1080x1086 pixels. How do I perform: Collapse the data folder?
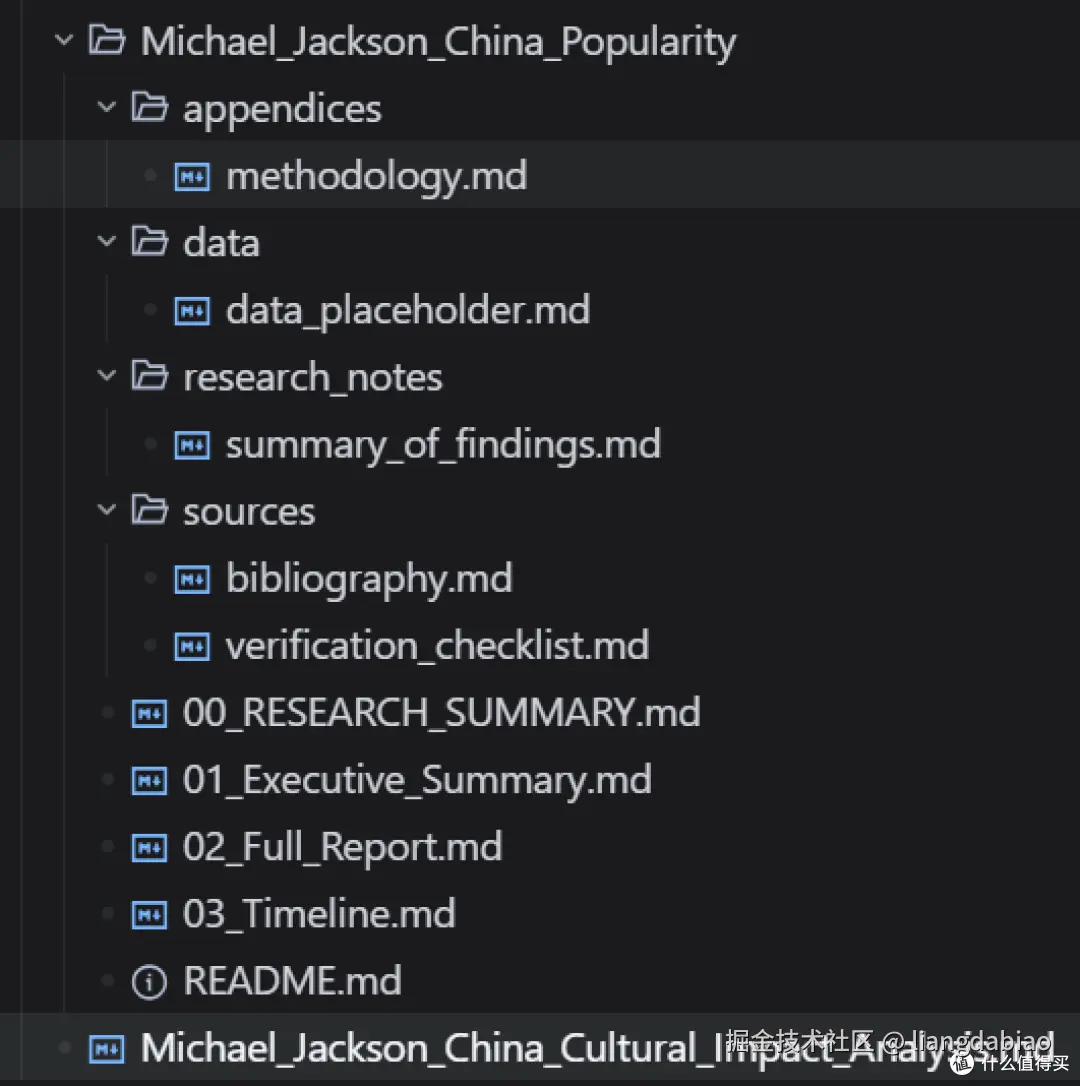(x=106, y=242)
